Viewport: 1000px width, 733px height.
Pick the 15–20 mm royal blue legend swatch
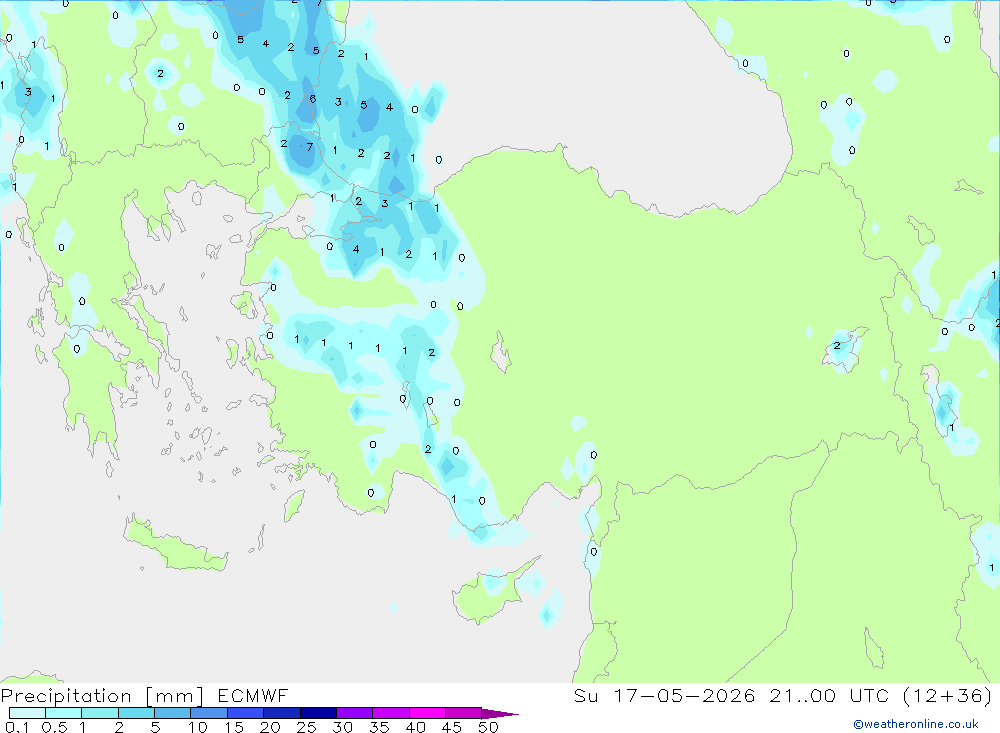pyautogui.click(x=246, y=713)
